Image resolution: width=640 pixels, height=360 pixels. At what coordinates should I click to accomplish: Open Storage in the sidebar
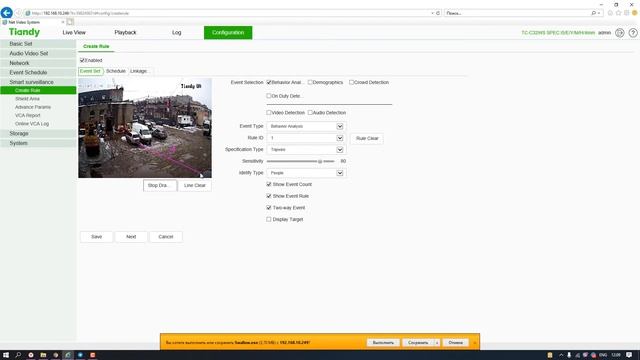pos(38,133)
